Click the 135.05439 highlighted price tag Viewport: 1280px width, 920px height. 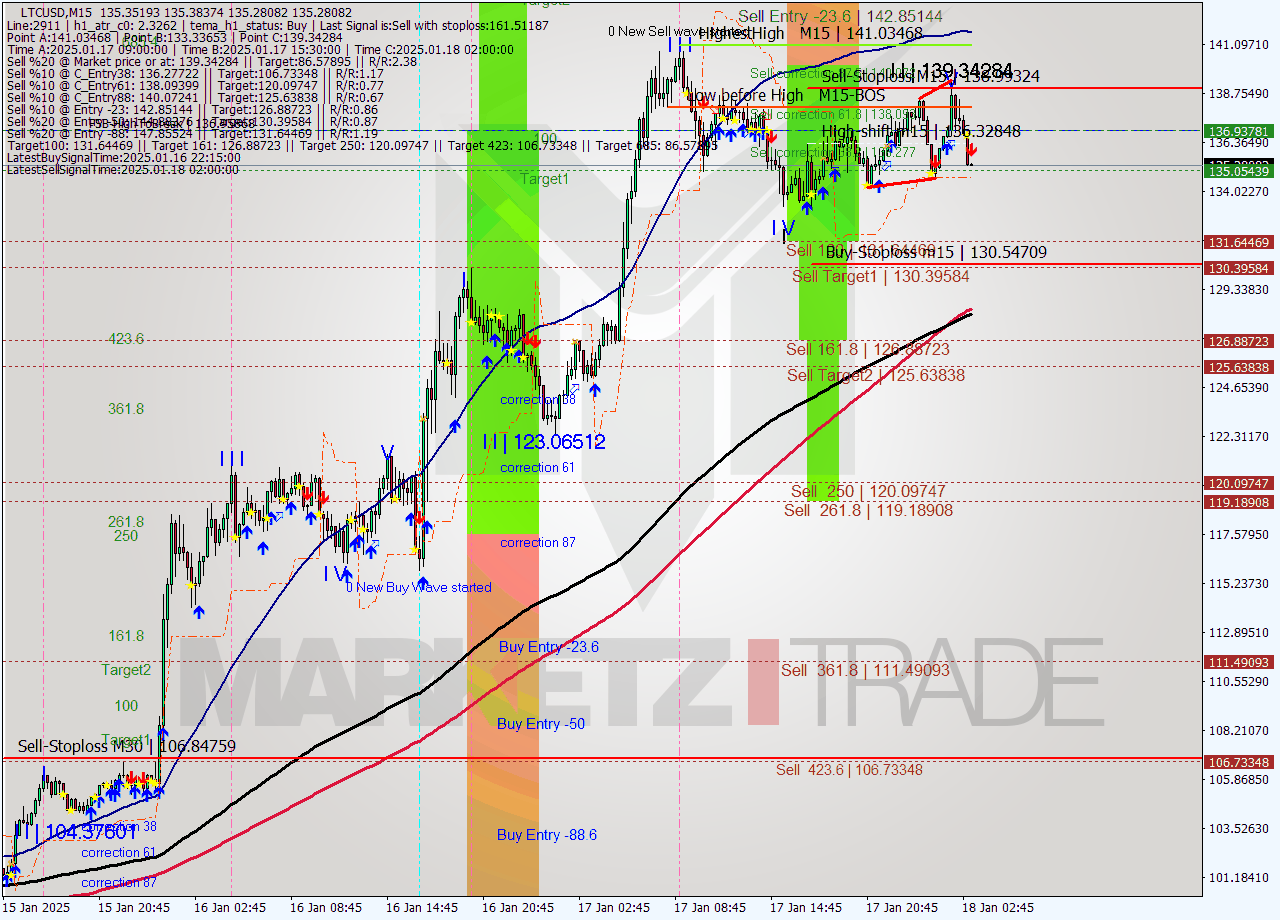[1240, 172]
